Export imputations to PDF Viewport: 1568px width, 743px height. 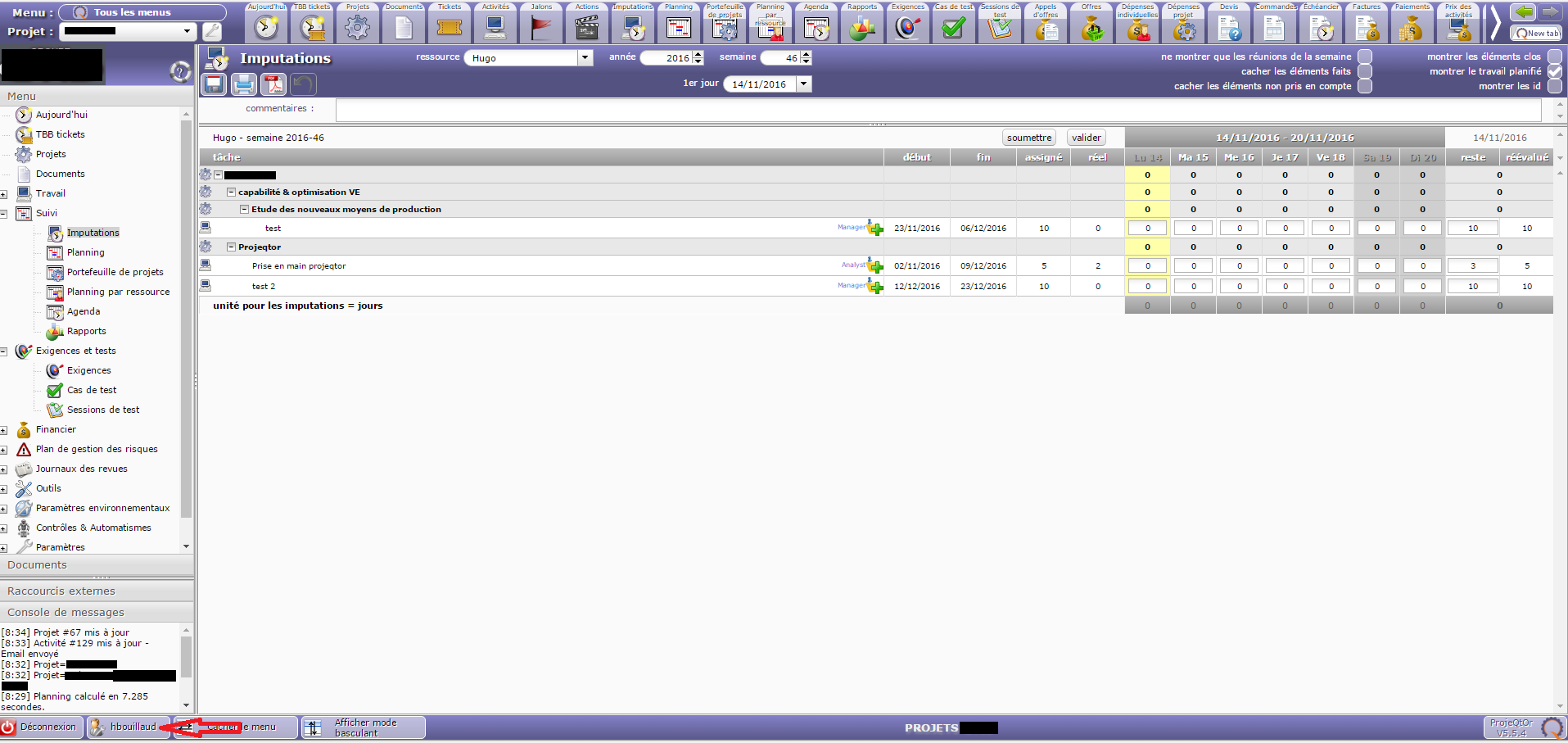273,84
